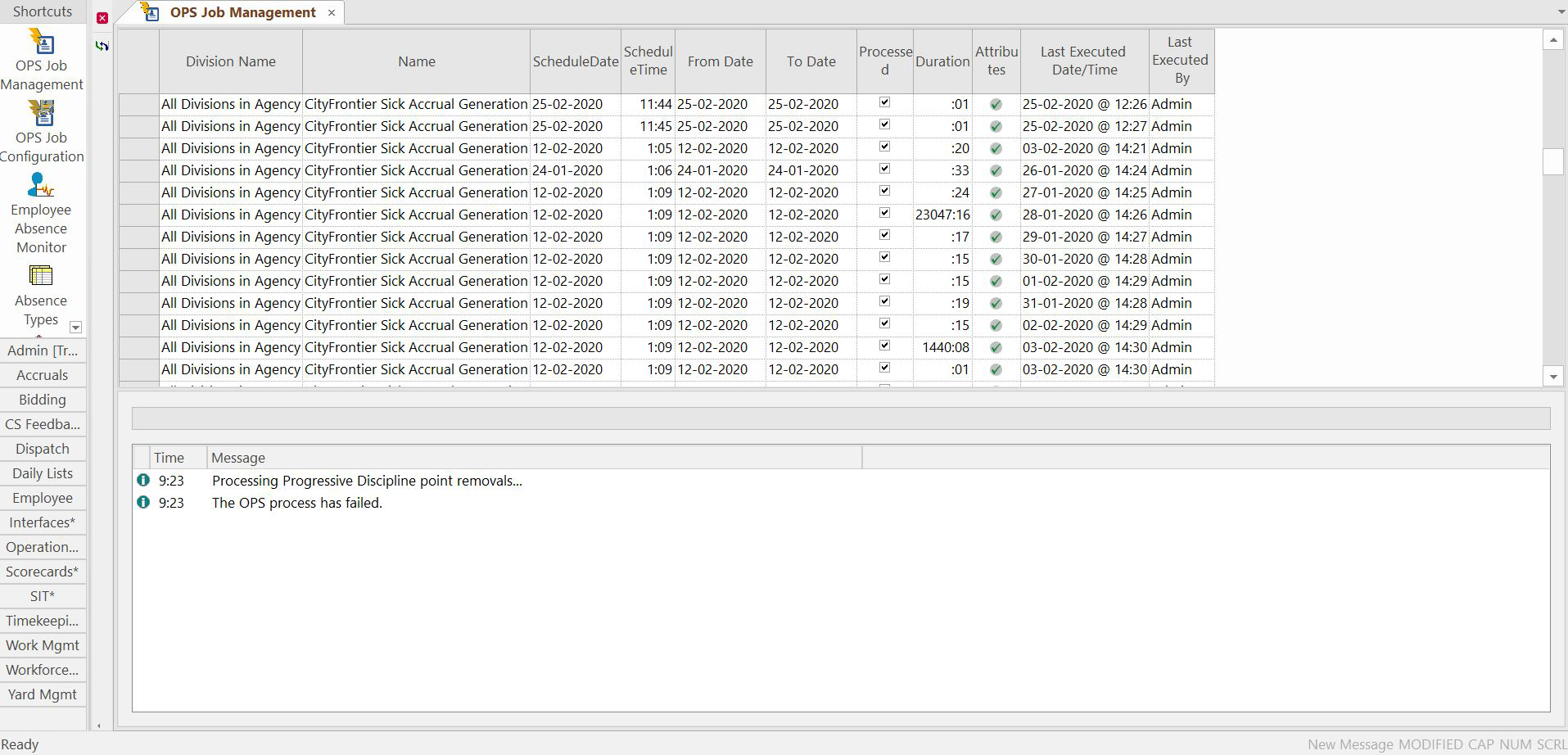The image size is (1568, 755).
Task: Expand the Absence Types dropdown arrow
Action: [75, 327]
